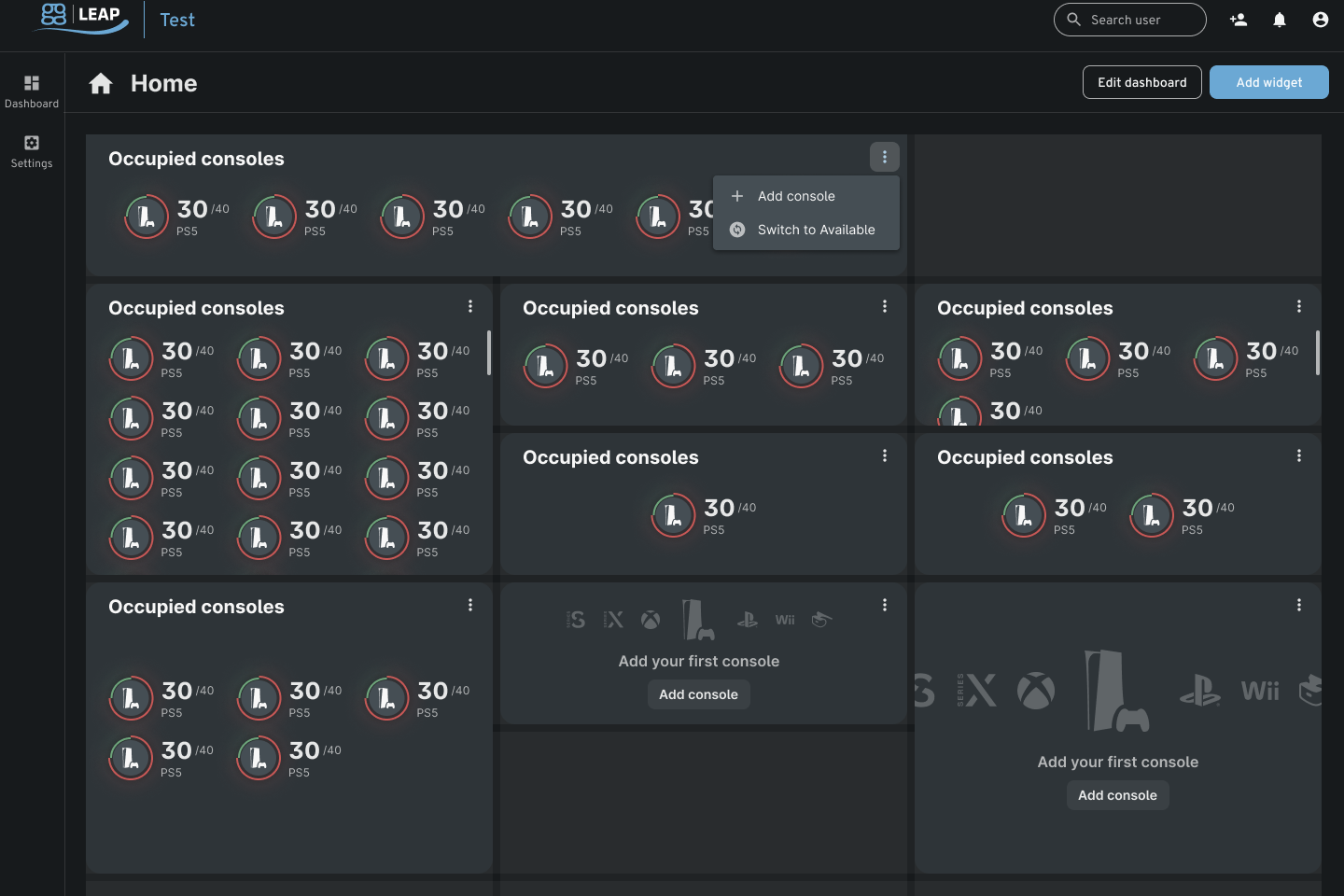
Task: Click the add user icon
Action: [x=1239, y=20]
